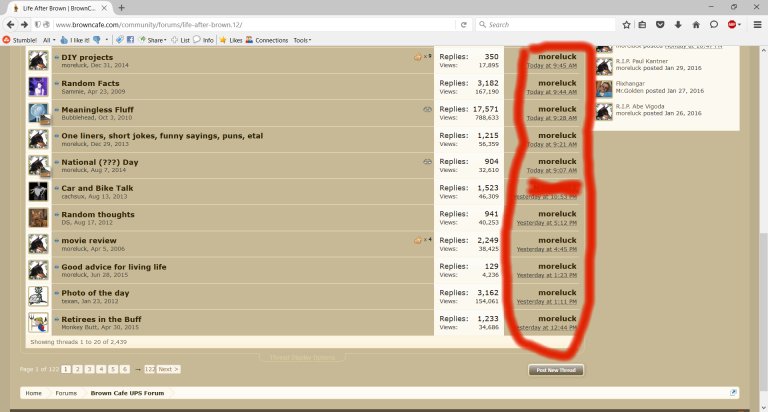The image size is (768, 412).
Task: Click the thumbs-down dislike icon
Action: click(x=97, y=40)
